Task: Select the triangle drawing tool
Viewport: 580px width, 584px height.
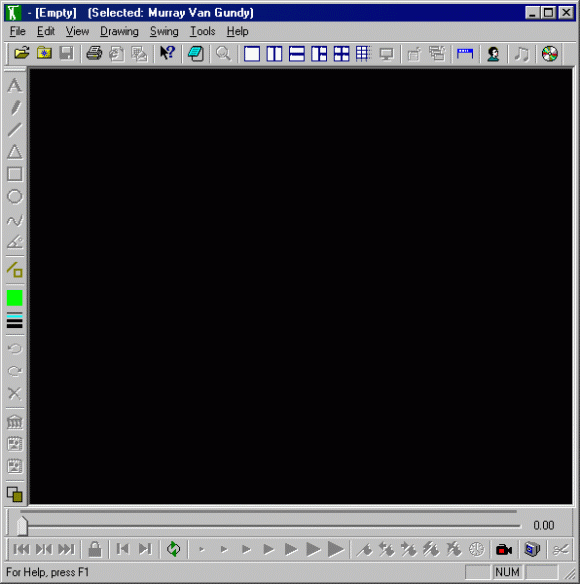Action: (x=15, y=152)
